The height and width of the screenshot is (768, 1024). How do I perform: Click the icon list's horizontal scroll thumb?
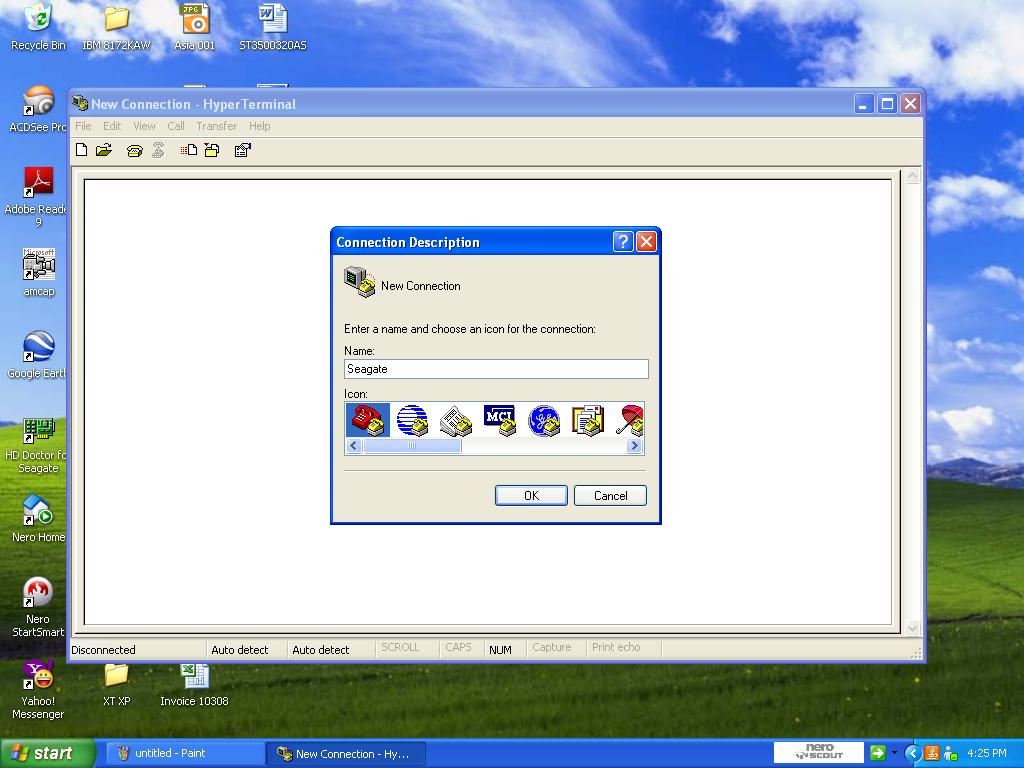[412, 446]
